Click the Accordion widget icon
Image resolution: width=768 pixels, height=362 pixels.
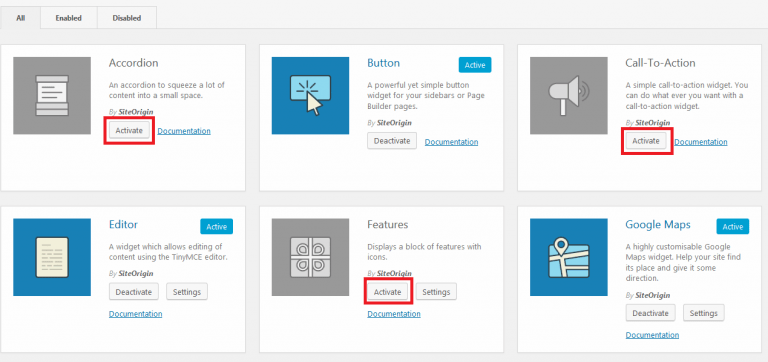point(52,96)
